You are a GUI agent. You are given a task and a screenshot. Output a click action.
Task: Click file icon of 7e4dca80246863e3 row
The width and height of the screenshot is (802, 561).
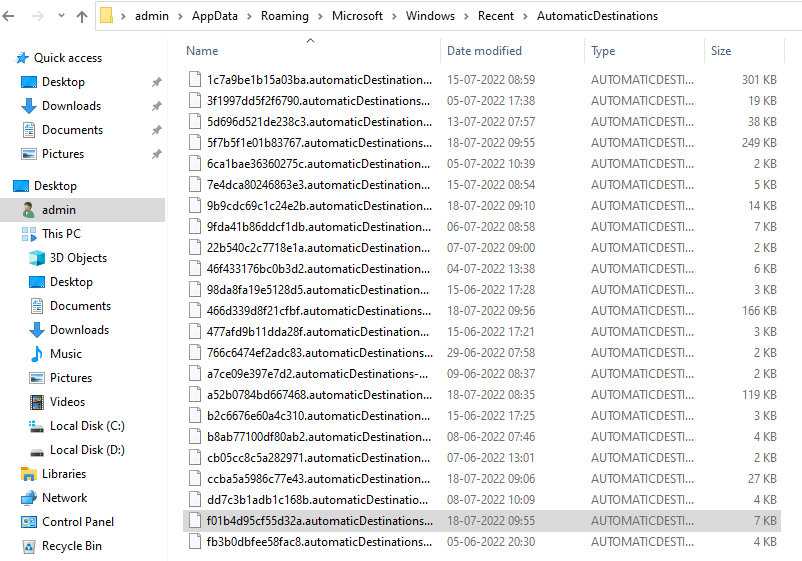(x=195, y=185)
